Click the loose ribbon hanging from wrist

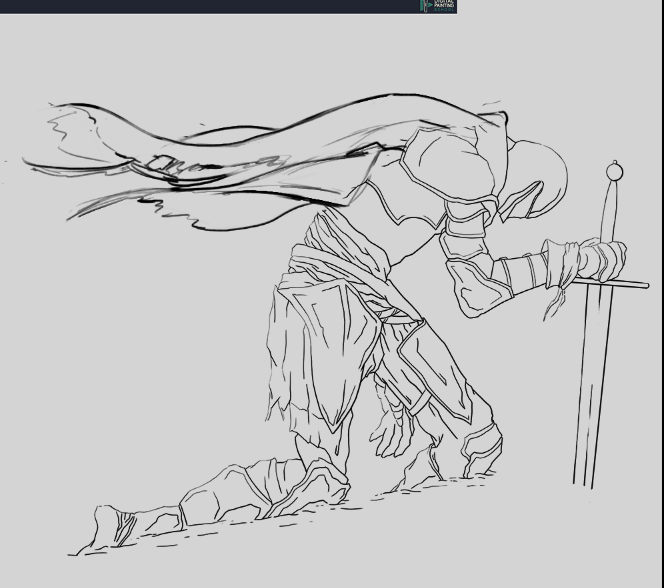[x=552, y=300]
